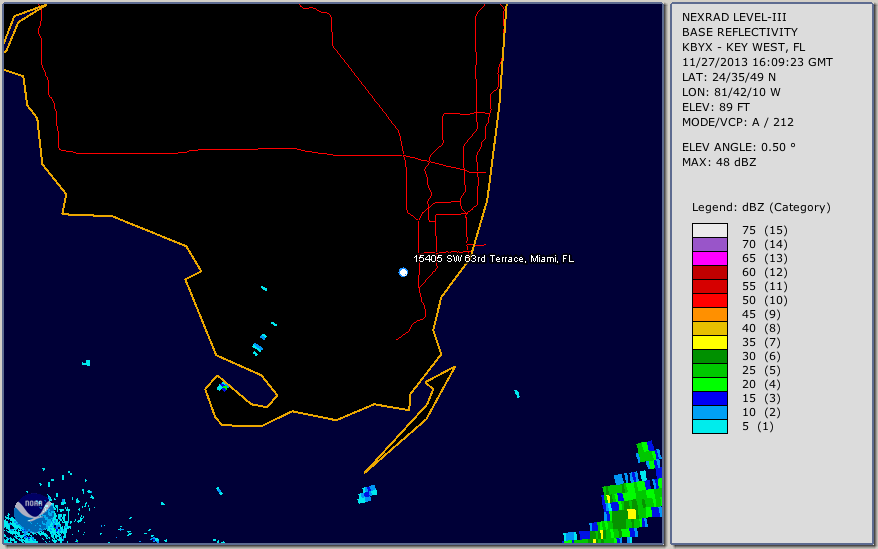This screenshot has width=878, height=549.
Task: Click the gold 40 dBZ legend swatch
Action: [709, 328]
